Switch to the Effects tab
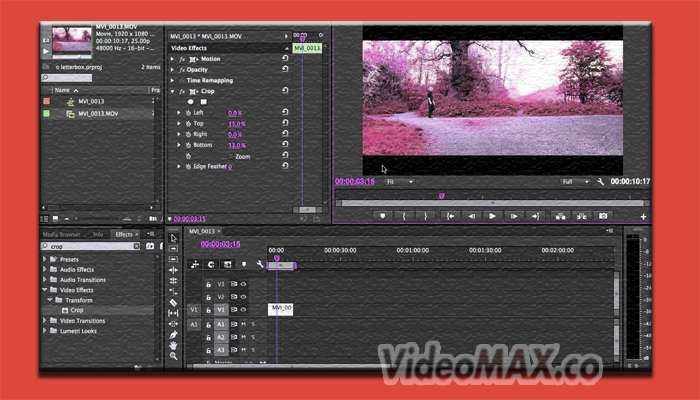Screen dimensions: 700x400 (x=124, y=234)
